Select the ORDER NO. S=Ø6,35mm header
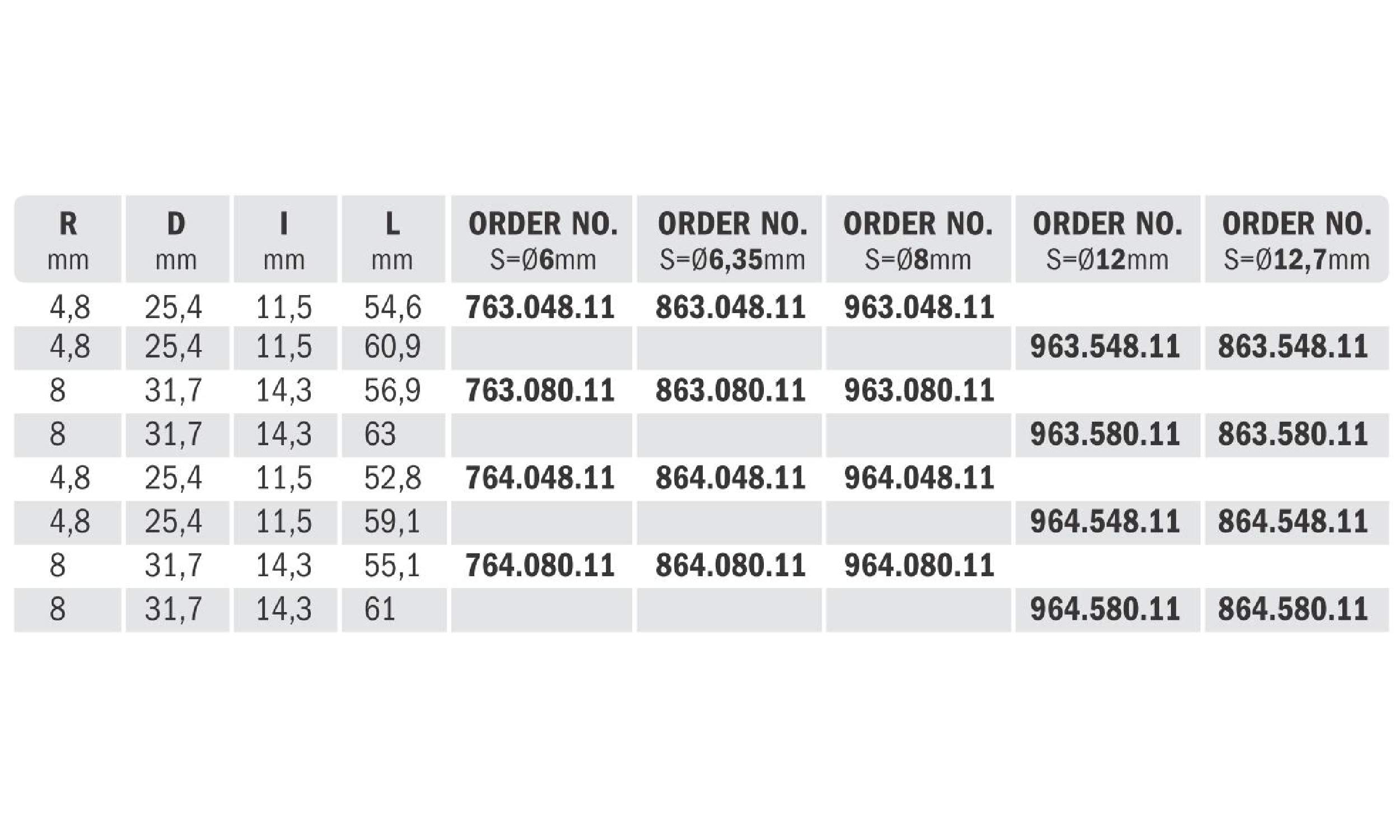1400x840 pixels. click(x=731, y=239)
